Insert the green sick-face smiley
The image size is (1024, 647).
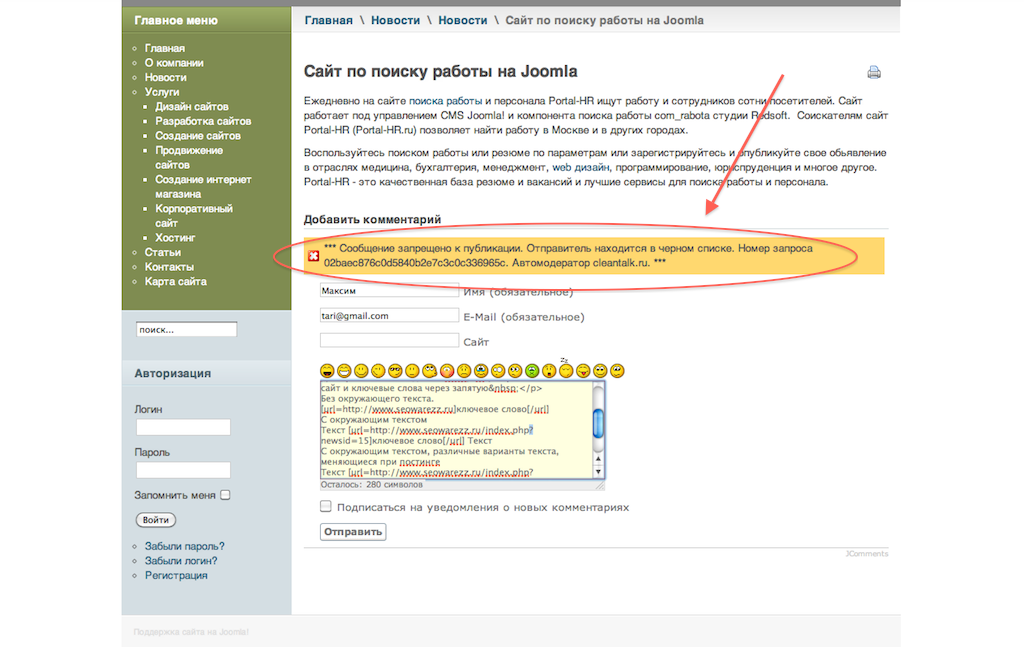(532, 371)
